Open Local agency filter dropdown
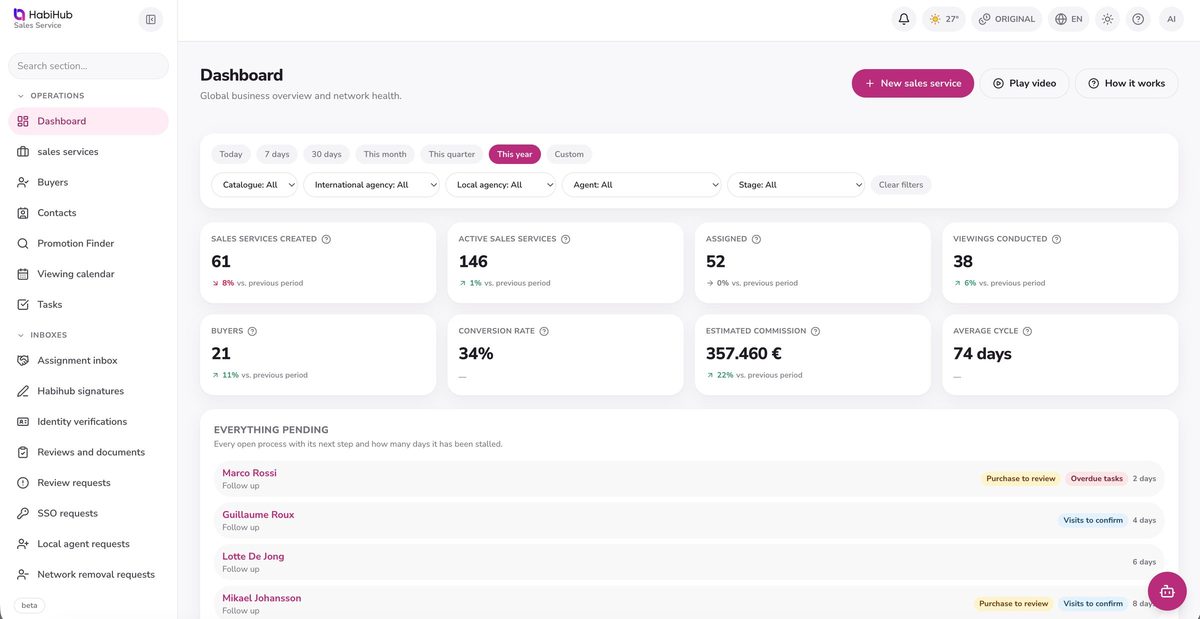Screen dimensions: 1200x619 501,185
